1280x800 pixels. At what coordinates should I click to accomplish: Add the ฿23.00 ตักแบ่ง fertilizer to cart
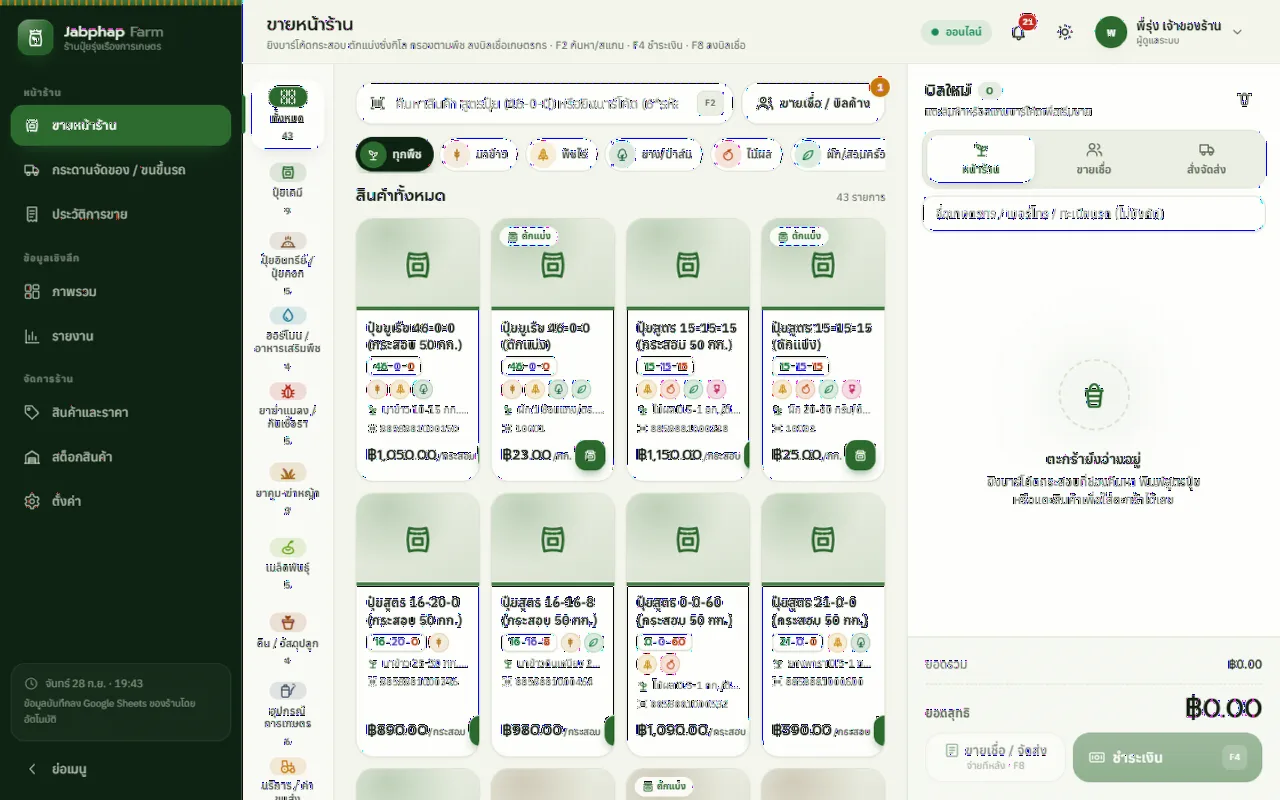[x=590, y=455]
